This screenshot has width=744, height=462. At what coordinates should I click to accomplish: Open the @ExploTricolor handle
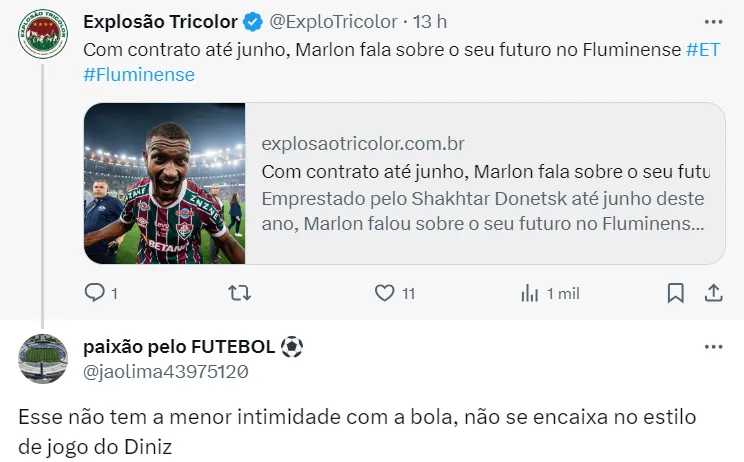point(334,22)
